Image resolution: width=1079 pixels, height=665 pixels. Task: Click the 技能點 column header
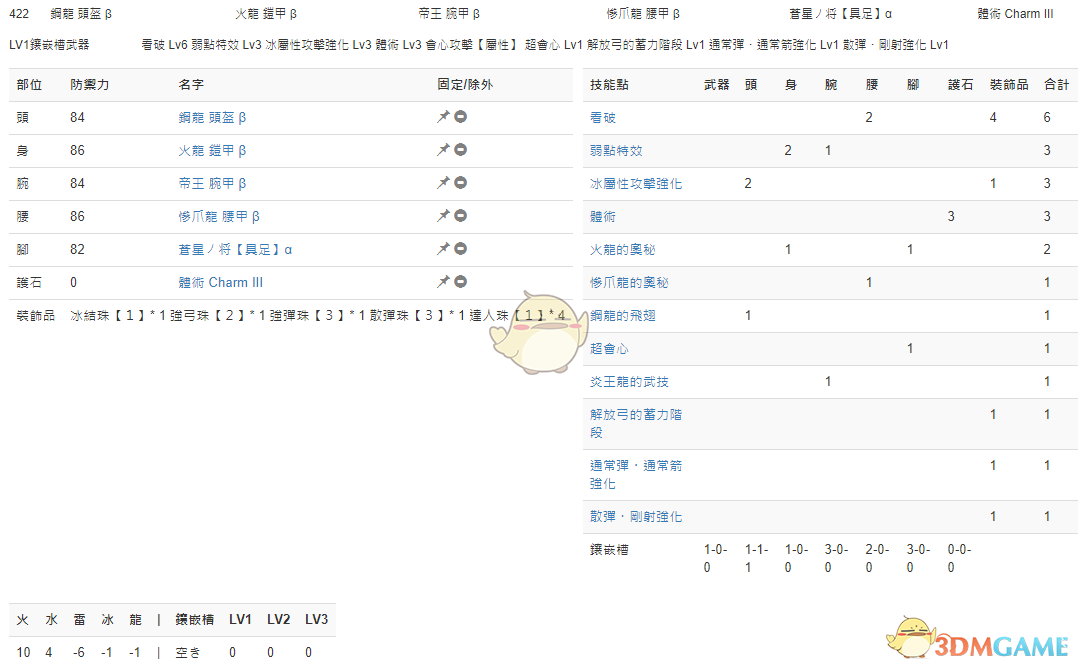(609, 85)
